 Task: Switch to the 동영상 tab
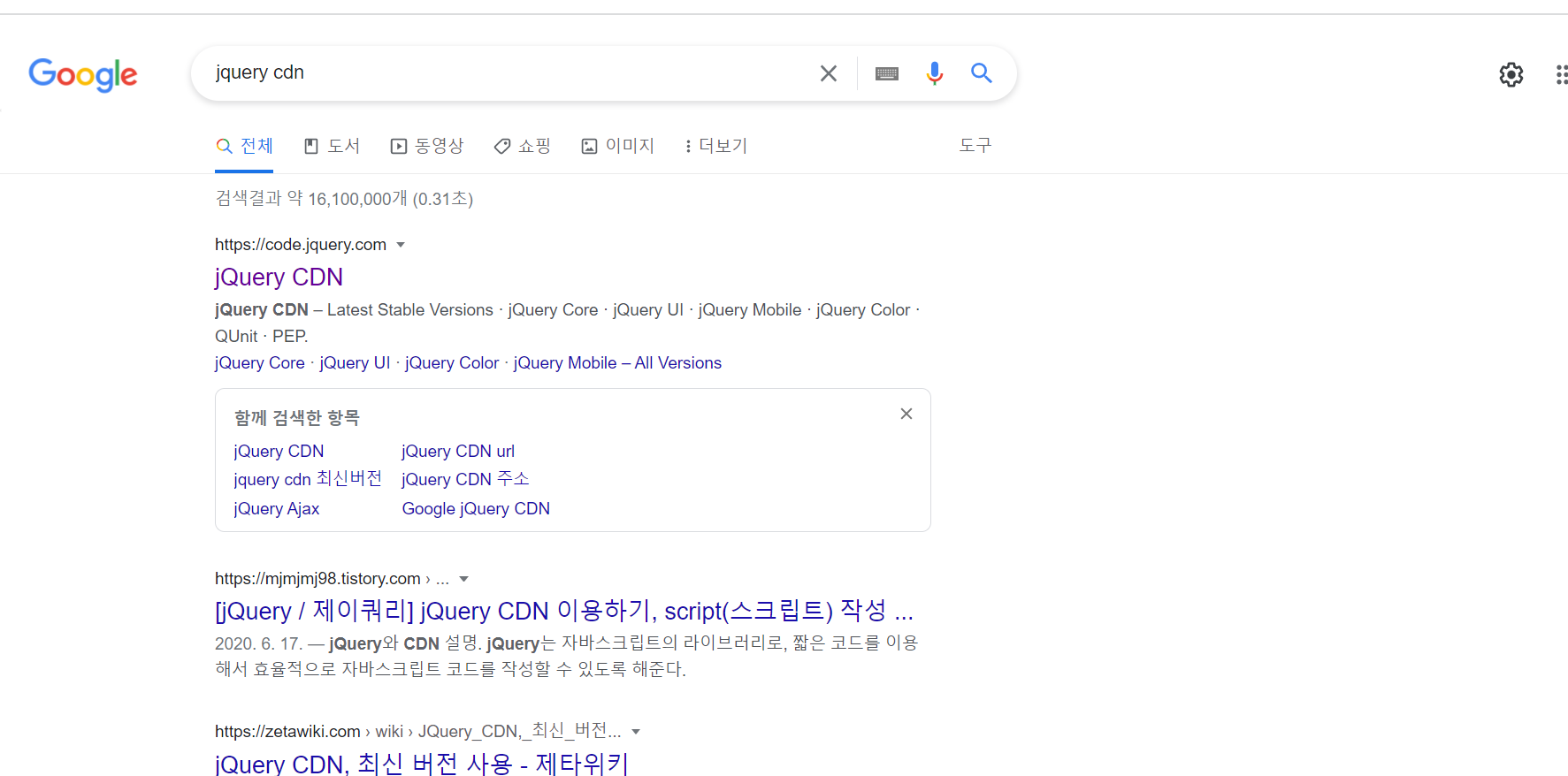pos(427,146)
